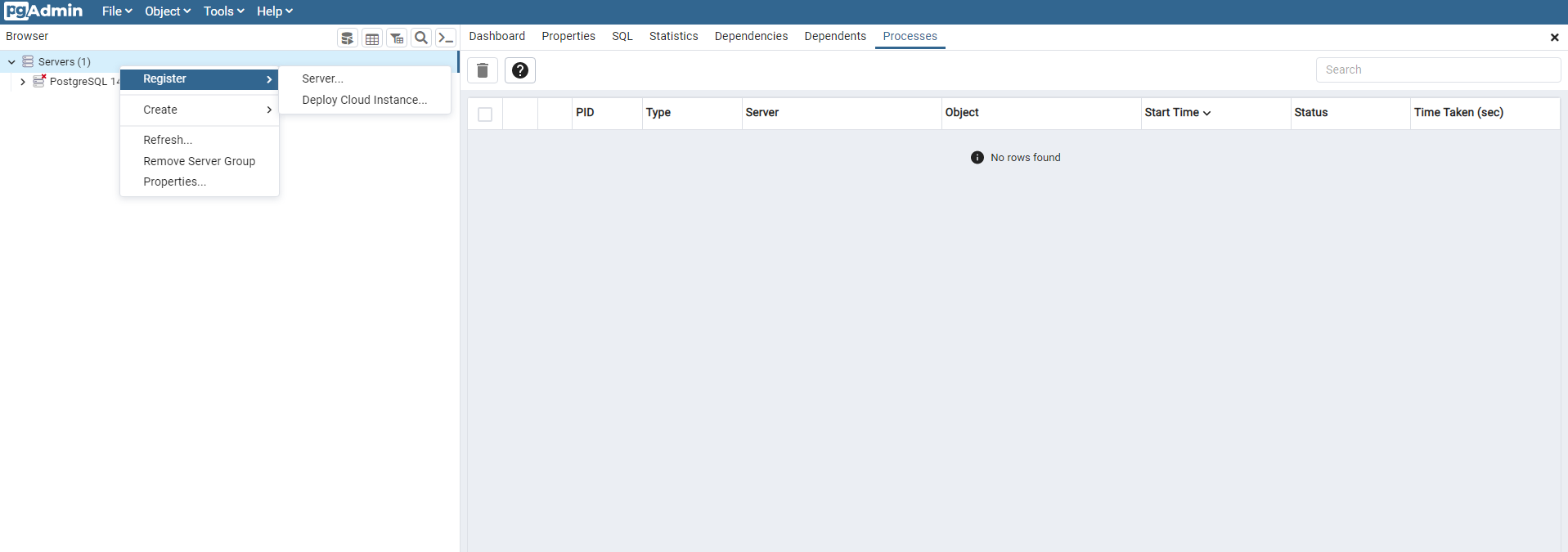The width and height of the screenshot is (1568, 552).
Task: Click the Filtered Rows icon
Action: coord(397,38)
